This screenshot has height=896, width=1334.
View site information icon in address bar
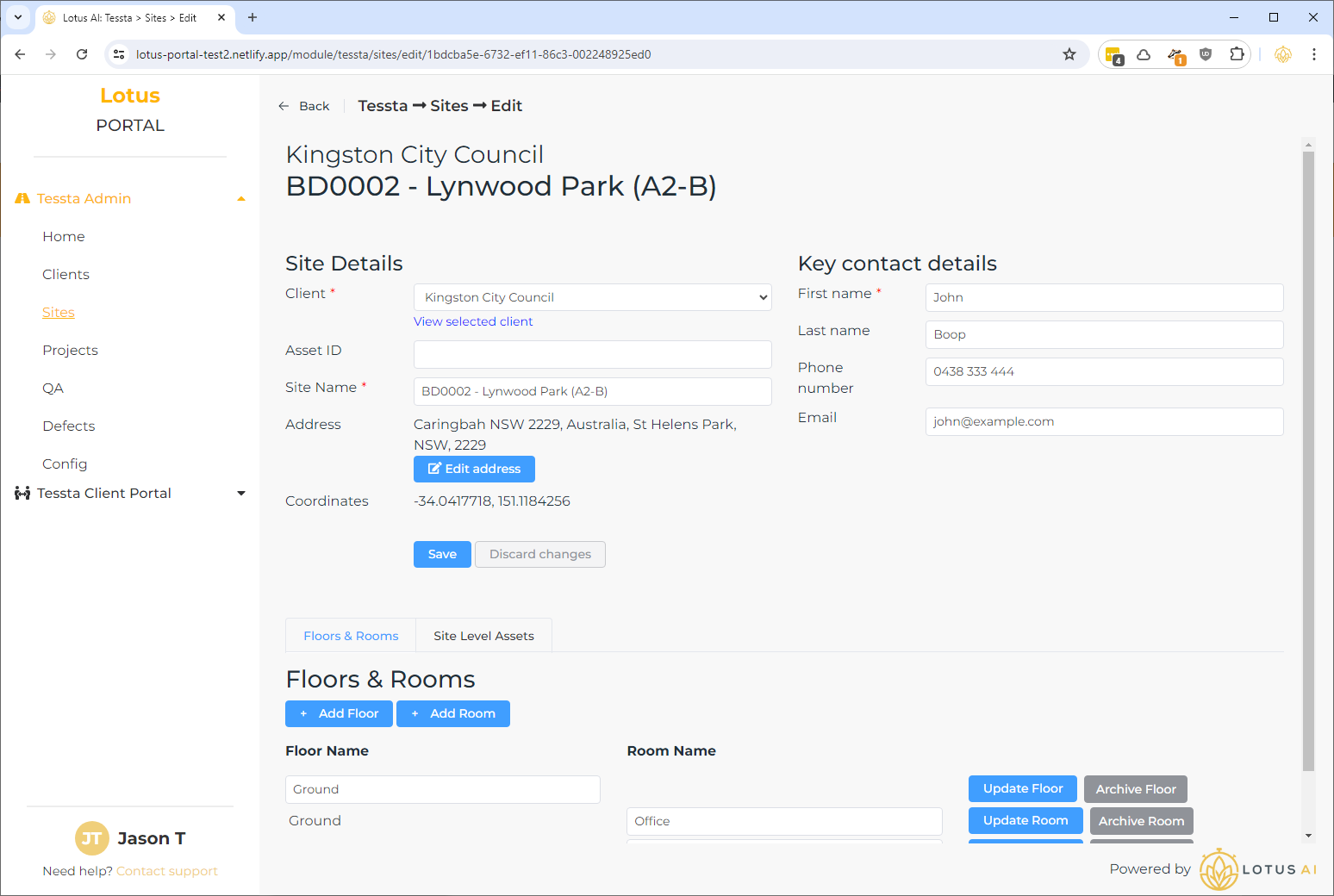click(x=120, y=54)
